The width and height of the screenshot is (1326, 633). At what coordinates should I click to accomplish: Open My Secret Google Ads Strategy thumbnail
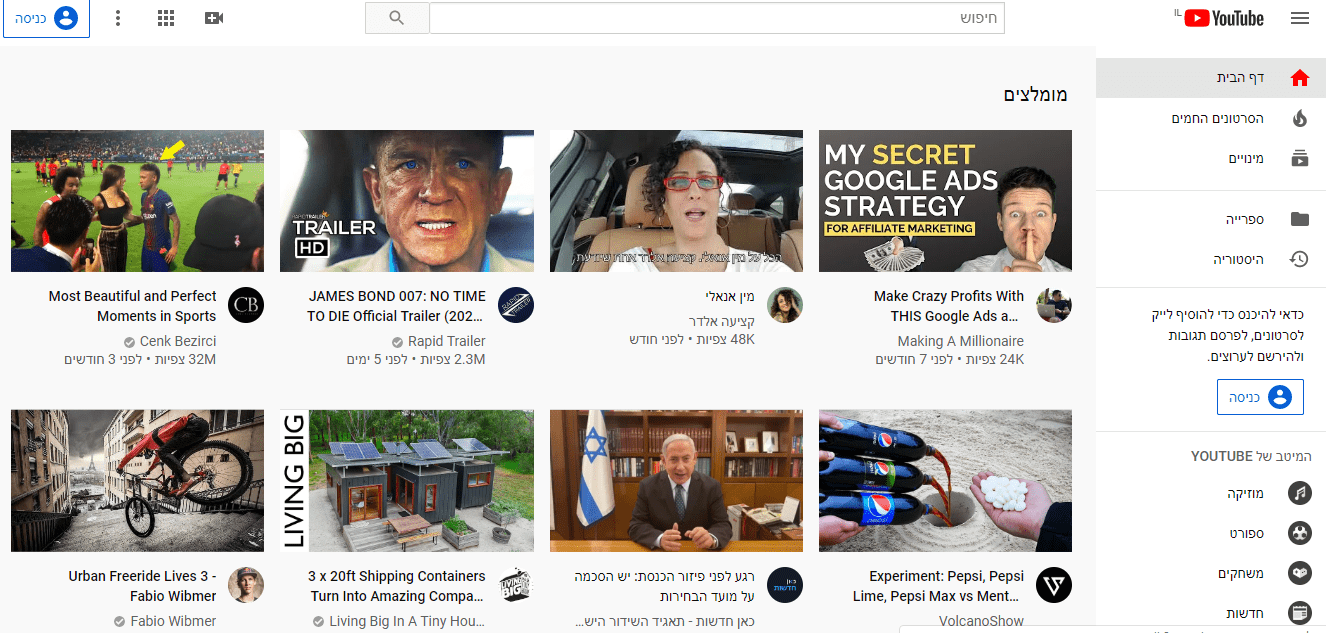[x=945, y=201]
